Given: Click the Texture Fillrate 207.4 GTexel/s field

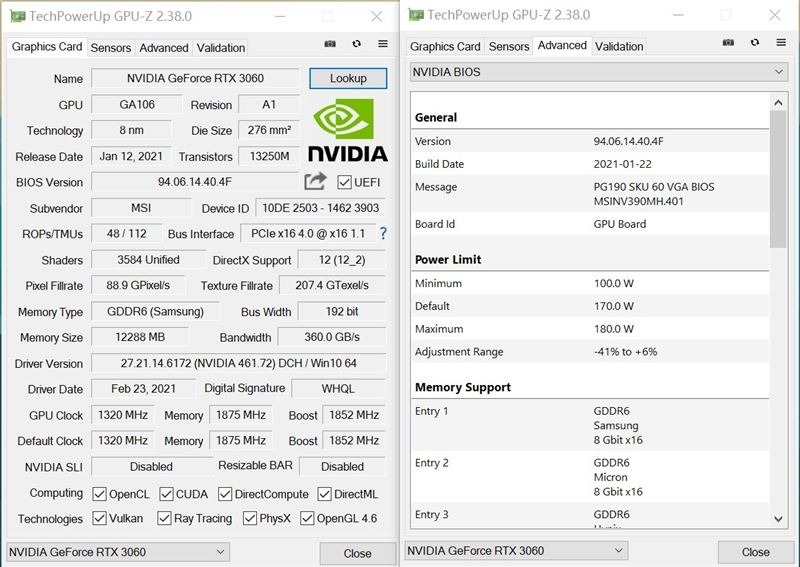Looking at the screenshot, I should coord(332,285).
